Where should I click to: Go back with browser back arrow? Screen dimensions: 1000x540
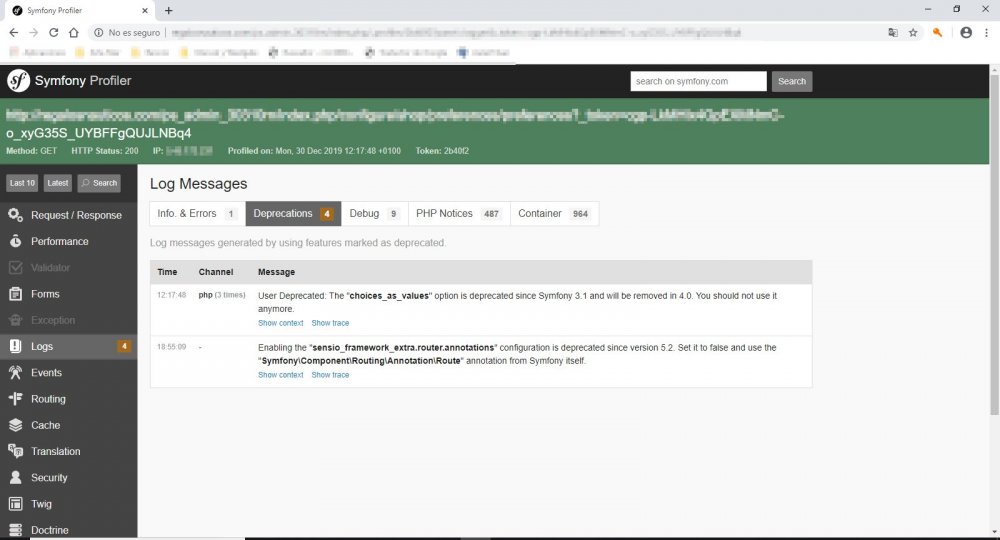[x=14, y=33]
